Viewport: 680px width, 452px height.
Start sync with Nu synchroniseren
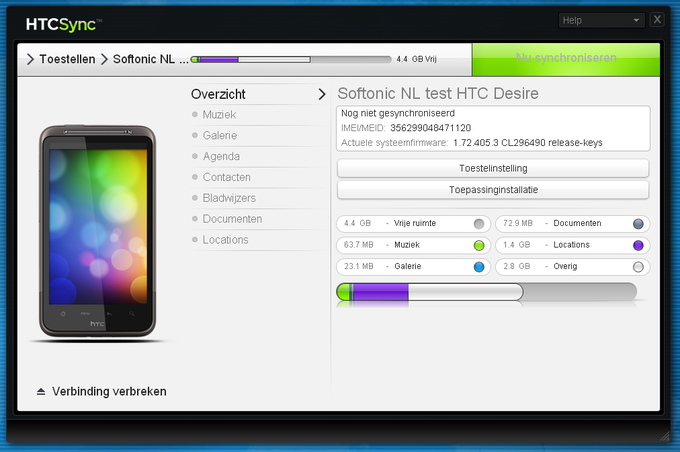pos(566,59)
